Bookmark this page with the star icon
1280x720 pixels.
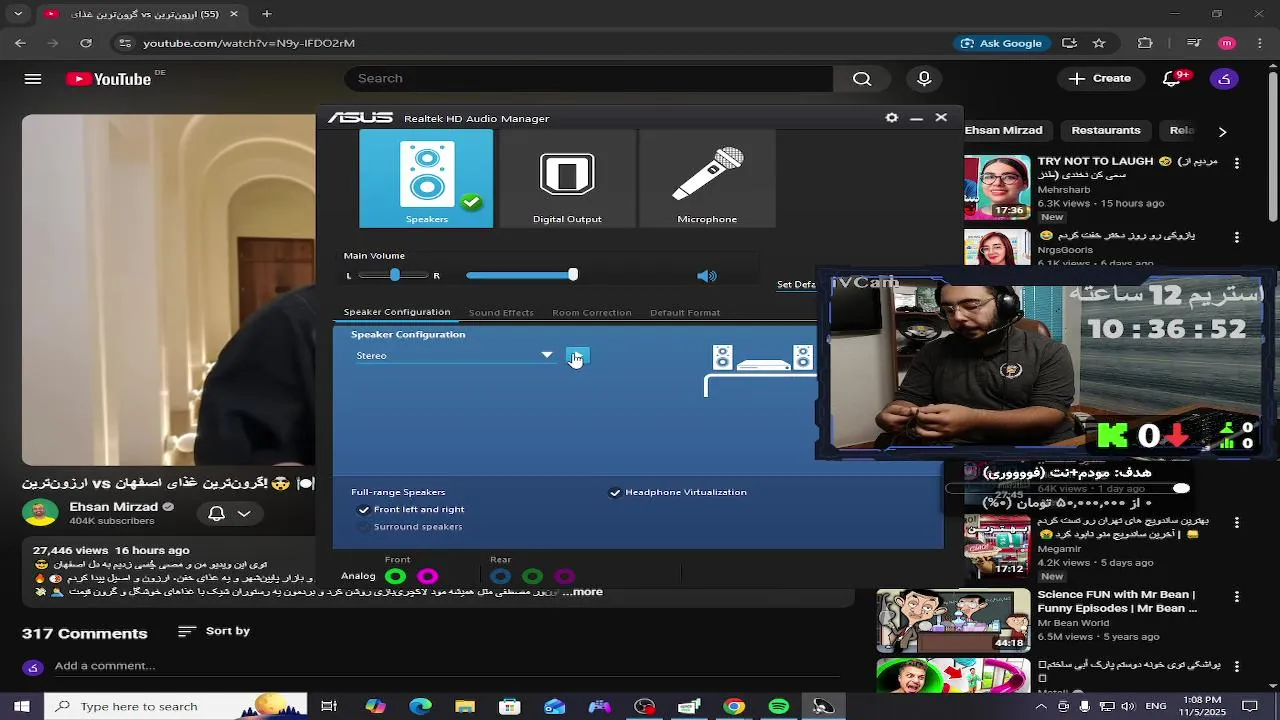point(1099,43)
